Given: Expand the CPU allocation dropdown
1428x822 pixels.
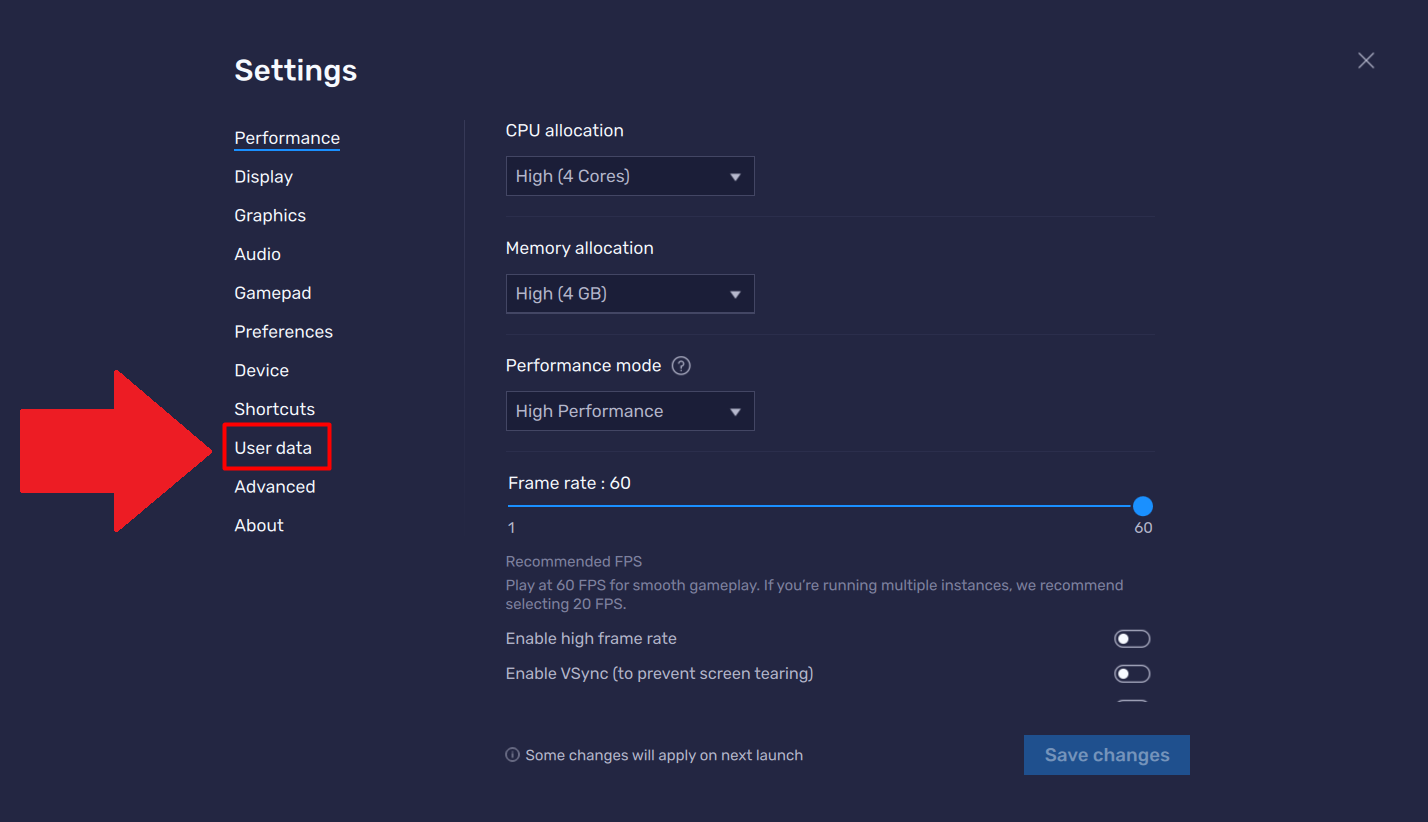Looking at the screenshot, I should coord(630,176).
